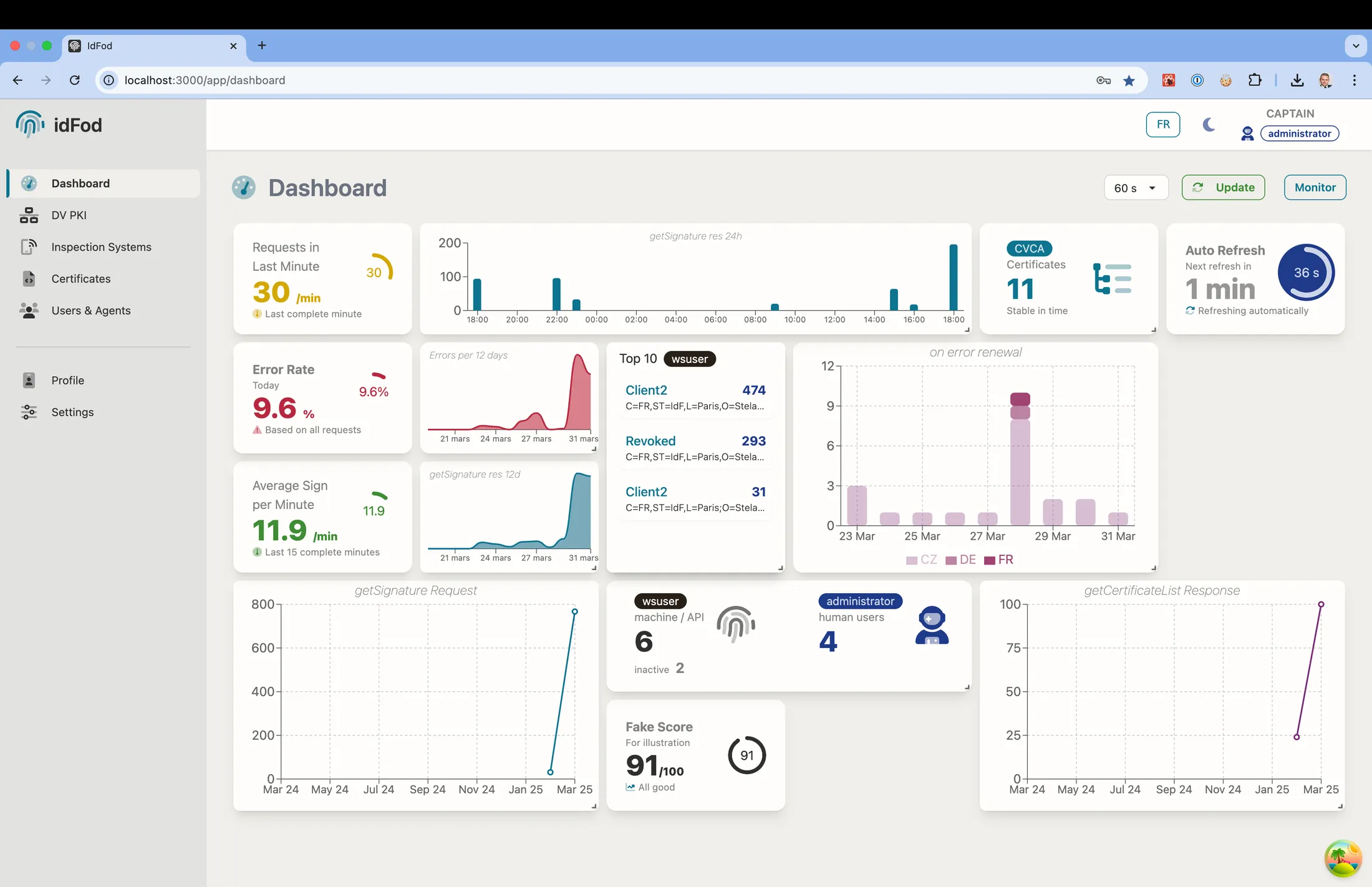This screenshot has width=1372, height=887.
Task: Open browser extensions puzzle icon
Action: [x=1255, y=80]
